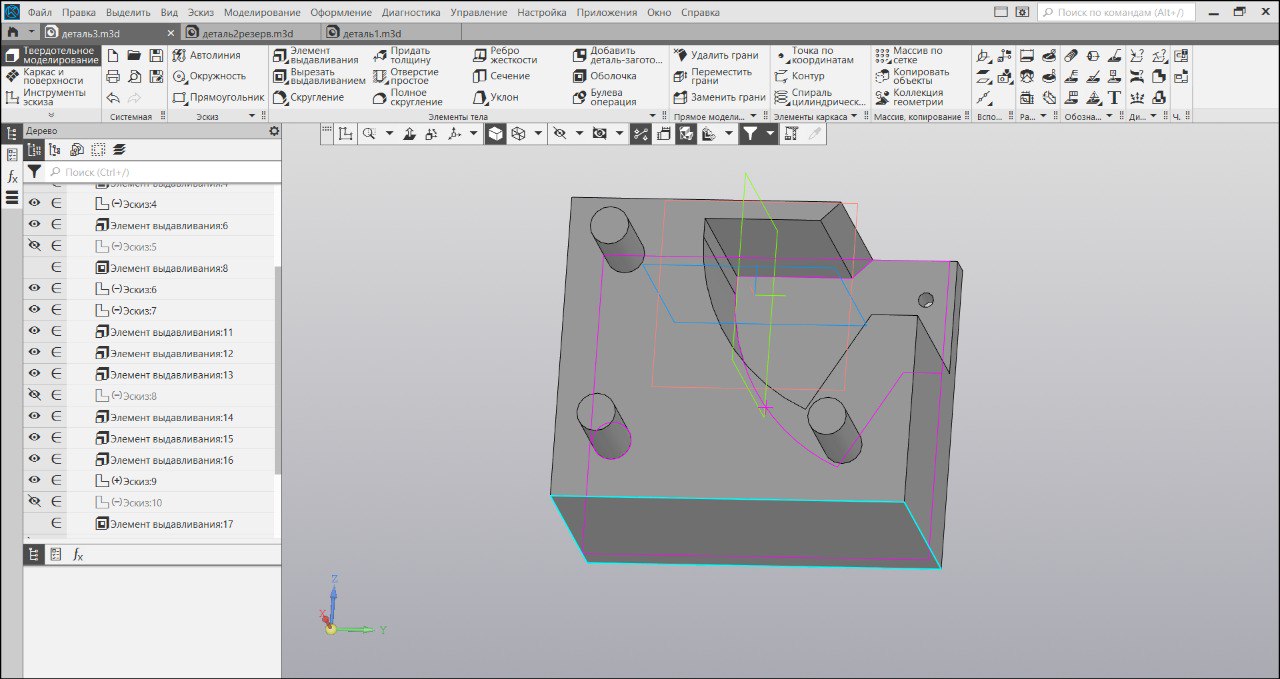The image size is (1280, 679).
Task: Toggle visibility eye of Элемент выдавливания:14
Action: click(35, 417)
